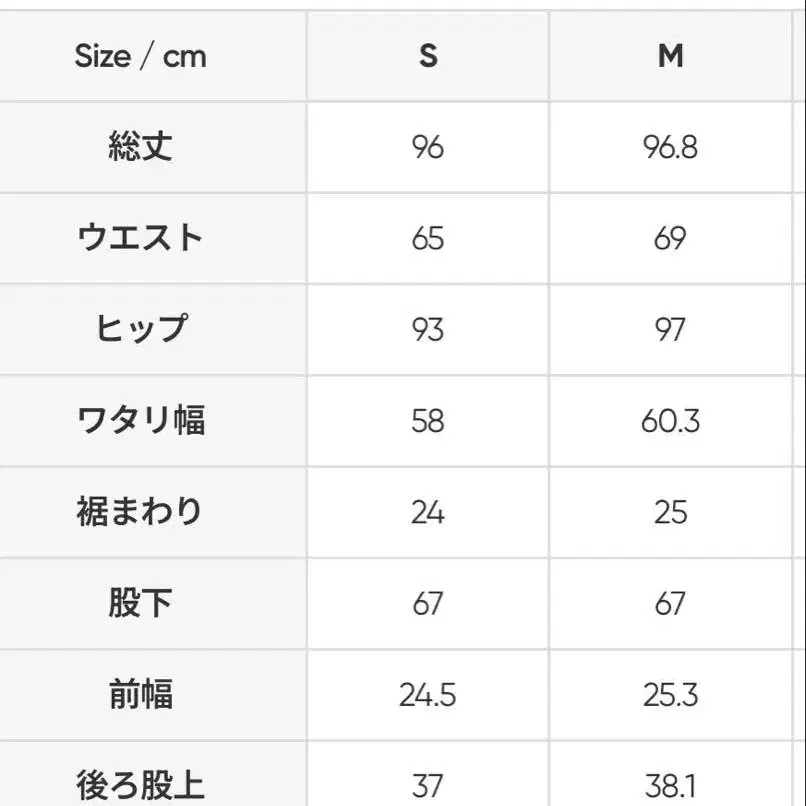806x806 pixels.
Task: Select the ワタリ幅 row label
Action: (140, 420)
